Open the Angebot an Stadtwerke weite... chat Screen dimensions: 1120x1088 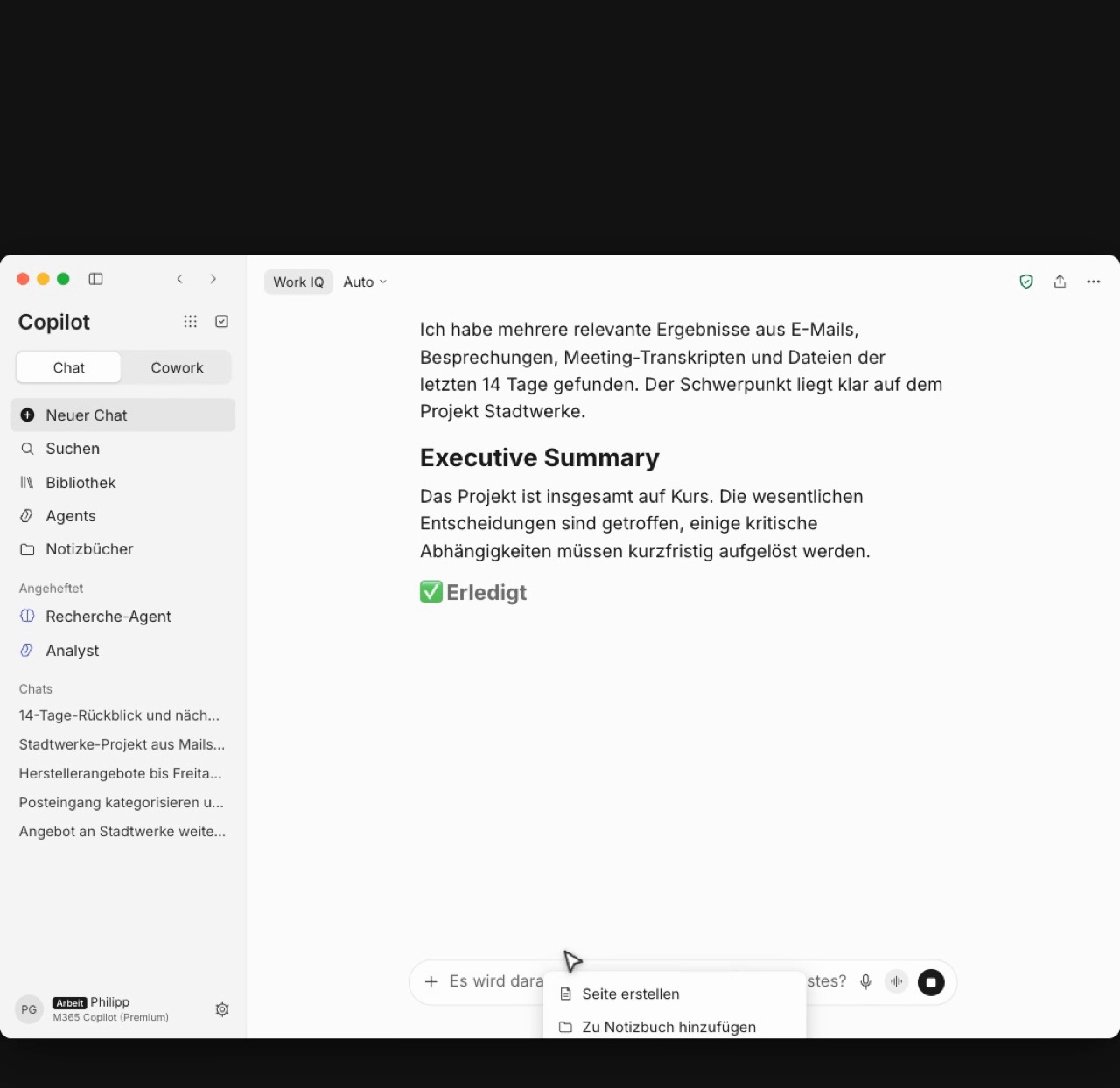(122, 831)
